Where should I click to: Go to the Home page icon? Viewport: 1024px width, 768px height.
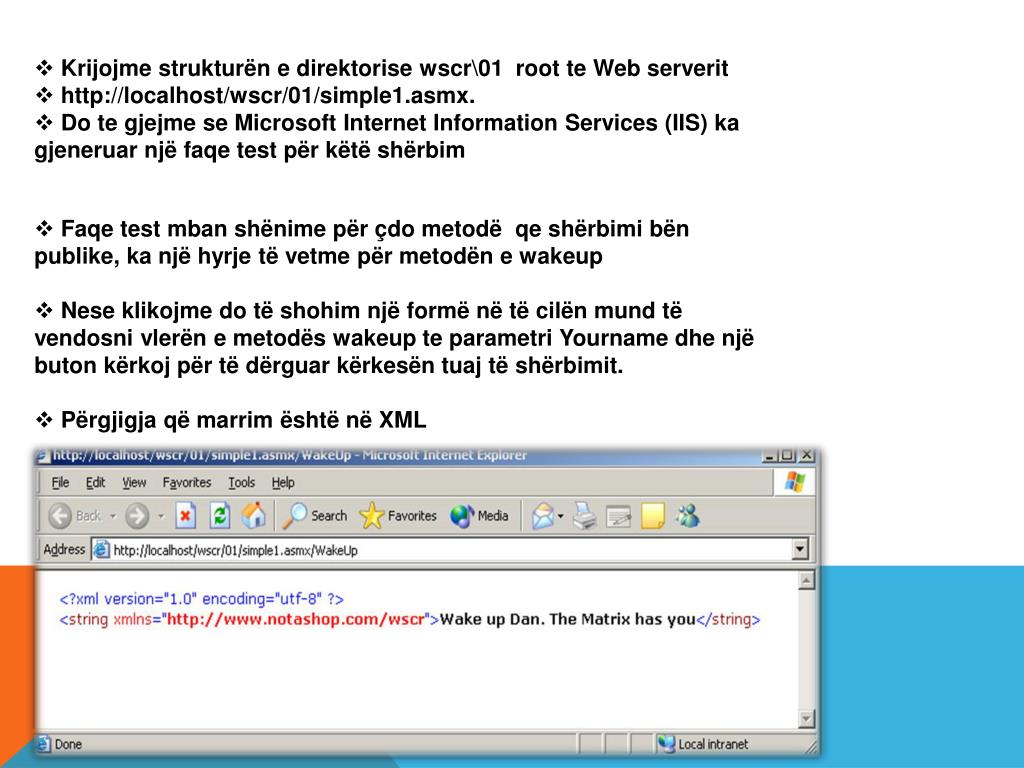(254, 515)
